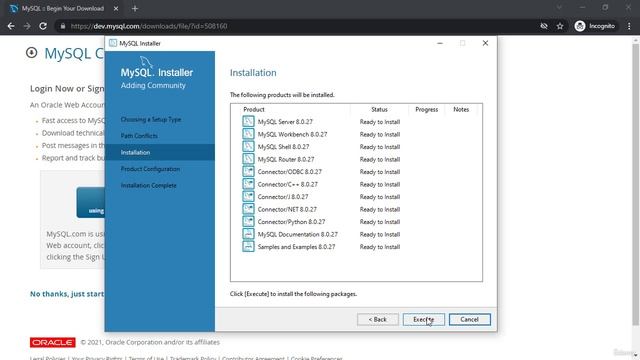This screenshot has height=360, width=640.
Task: Select the 'Connector/Python 8.0.27' row text
Action: click(x=291, y=222)
